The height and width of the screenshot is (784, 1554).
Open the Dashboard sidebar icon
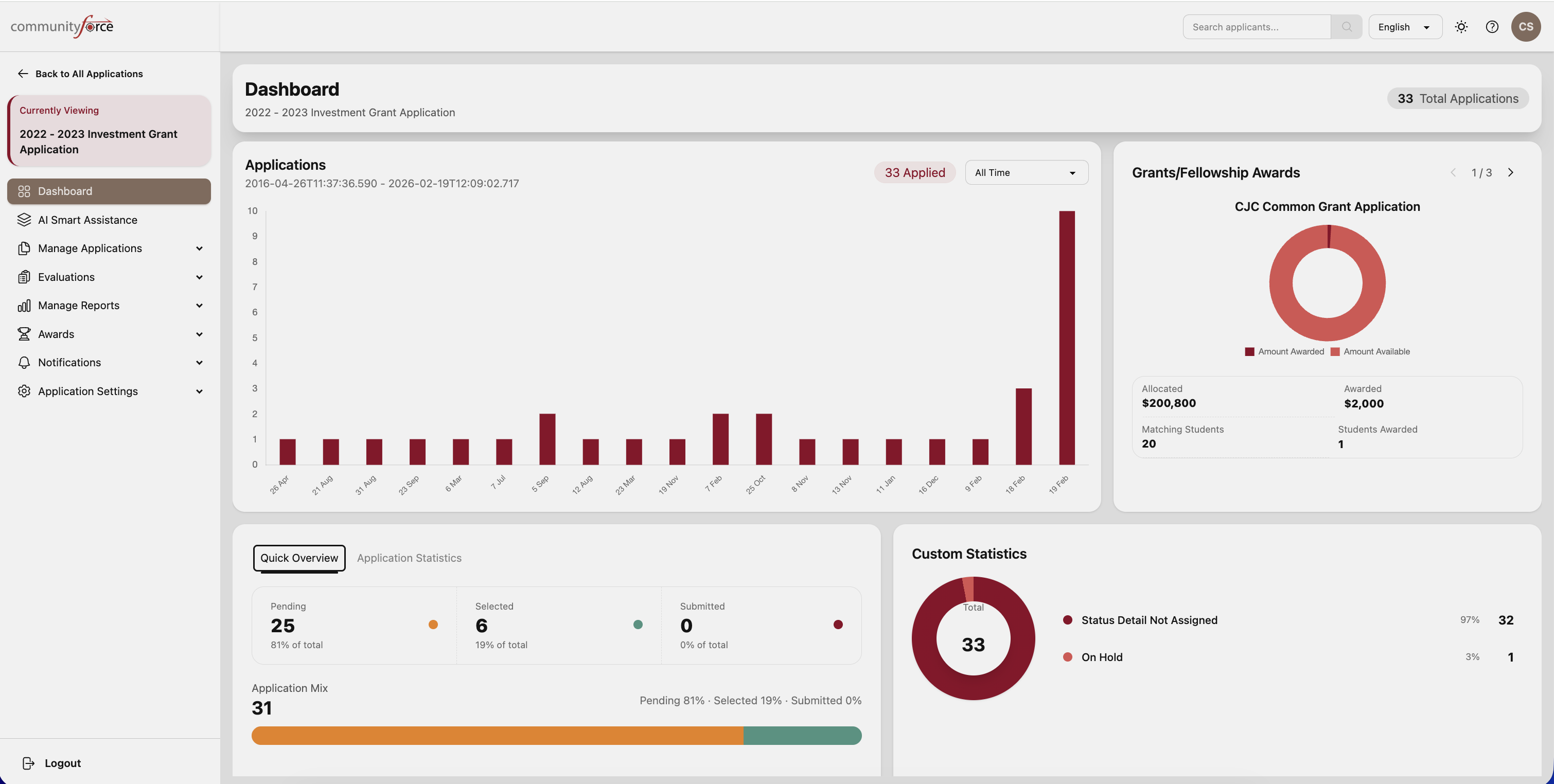(x=24, y=191)
